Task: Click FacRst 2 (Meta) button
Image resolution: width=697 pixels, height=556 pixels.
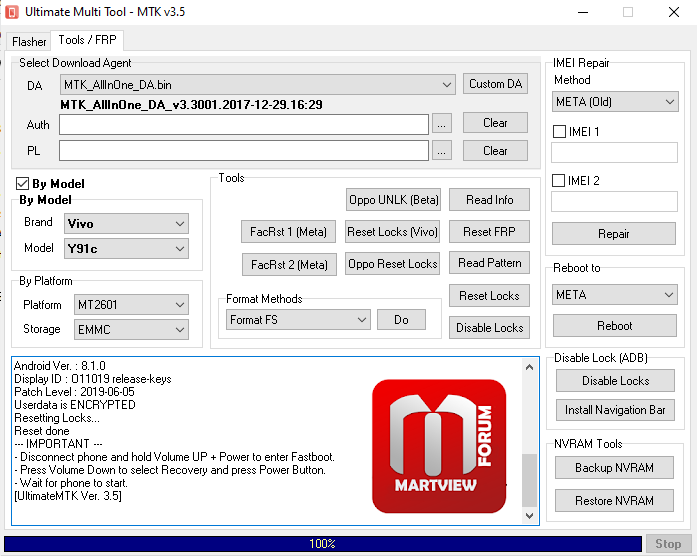Action: (289, 264)
